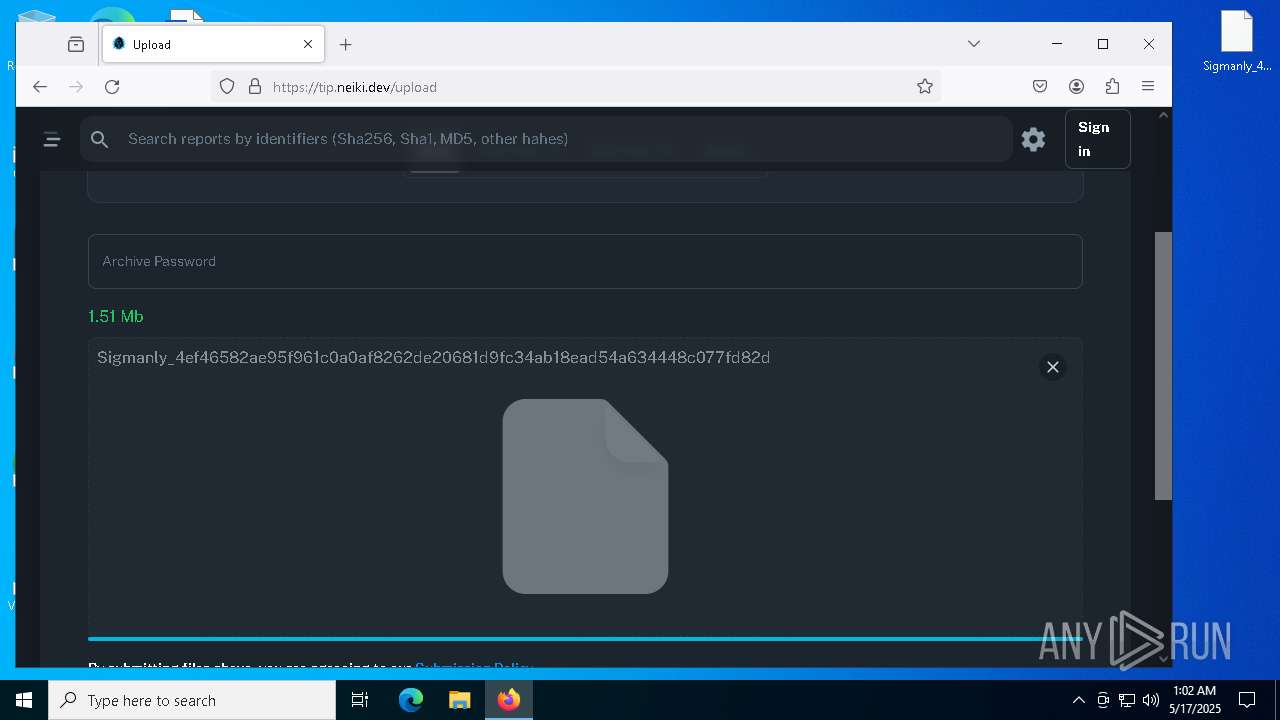Image resolution: width=1280 pixels, height=720 pixels.
Task: Launch Microsoft Edge from taskbar
Action: tap(411, 700)
